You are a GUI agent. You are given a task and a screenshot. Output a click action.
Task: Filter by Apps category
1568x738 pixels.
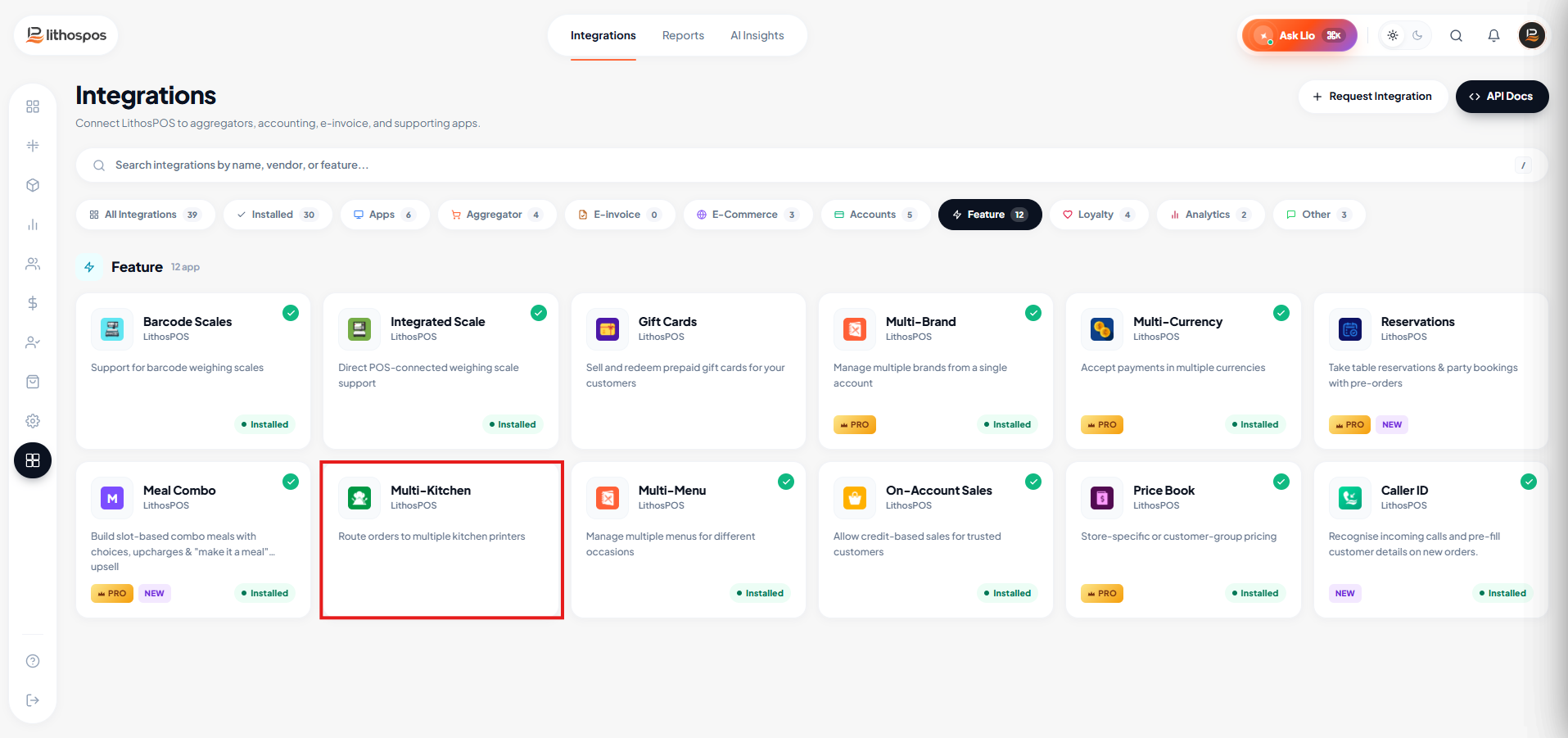(385, 215)
